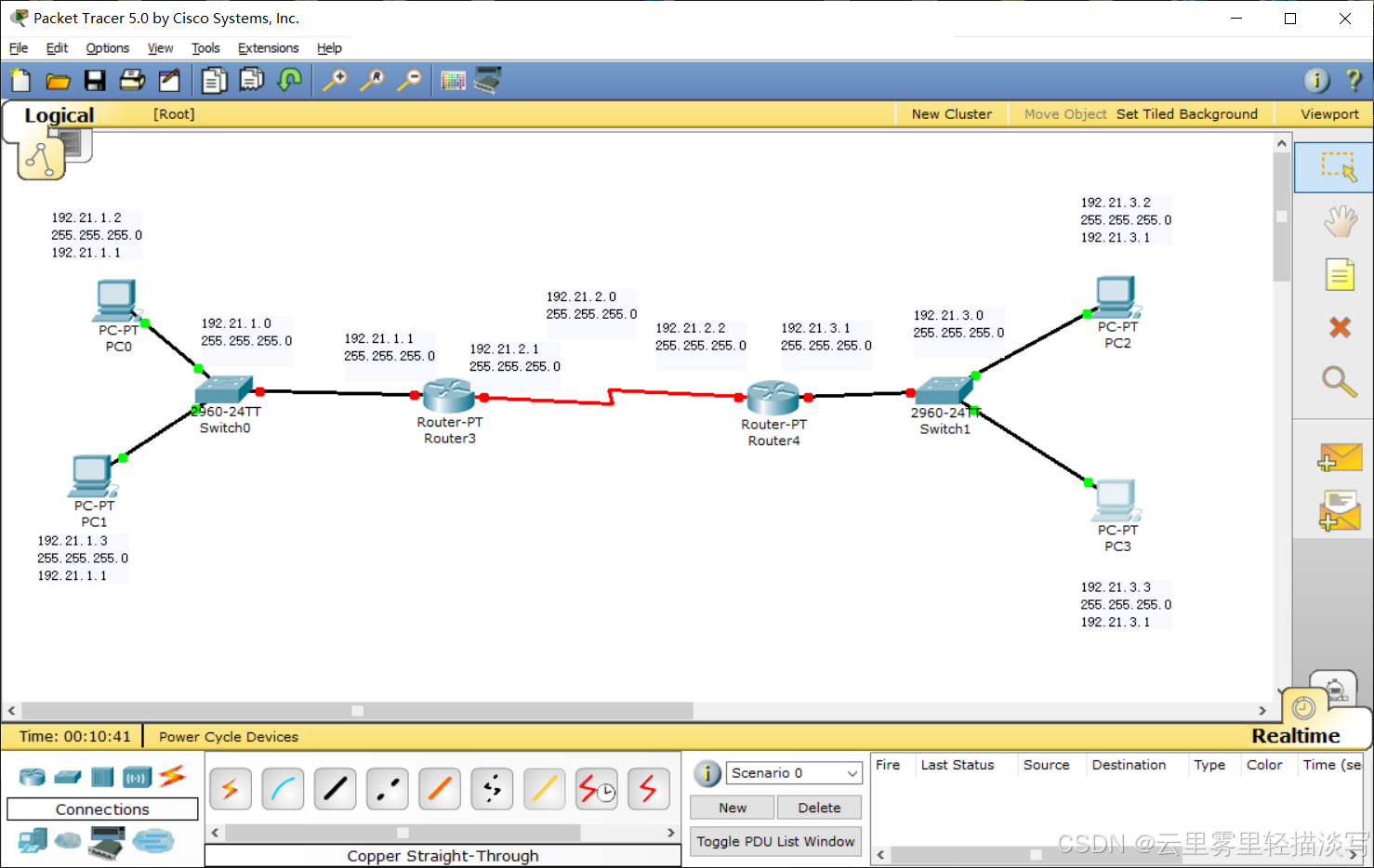This screenshot has width=1374, height=868.
Task: Pick the Serial DCE clock cable
Action: pos(597,790)
